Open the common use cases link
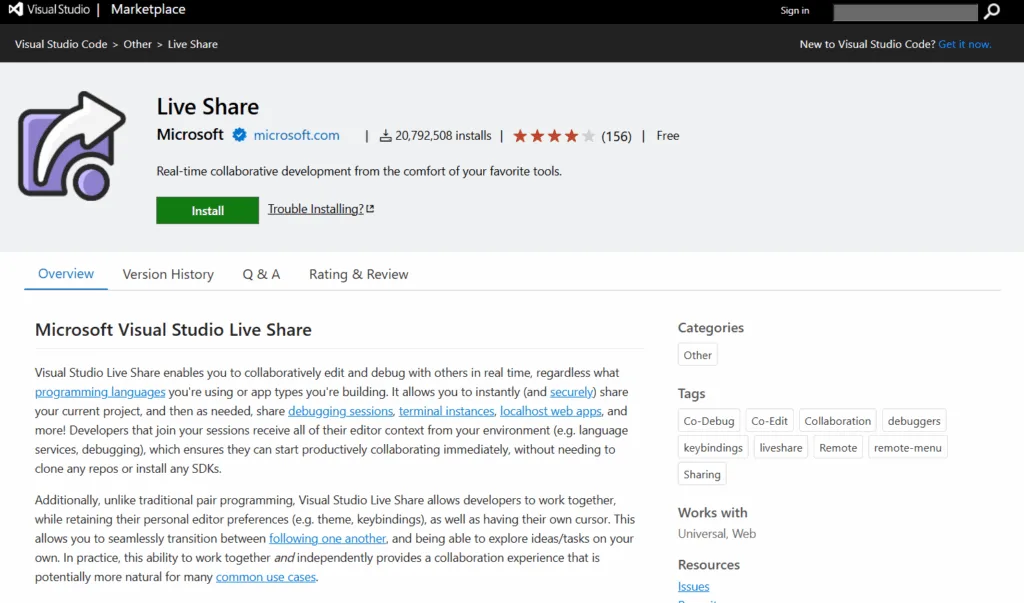1024x603 pixels. pyautogui.click(x=266, y=577)
